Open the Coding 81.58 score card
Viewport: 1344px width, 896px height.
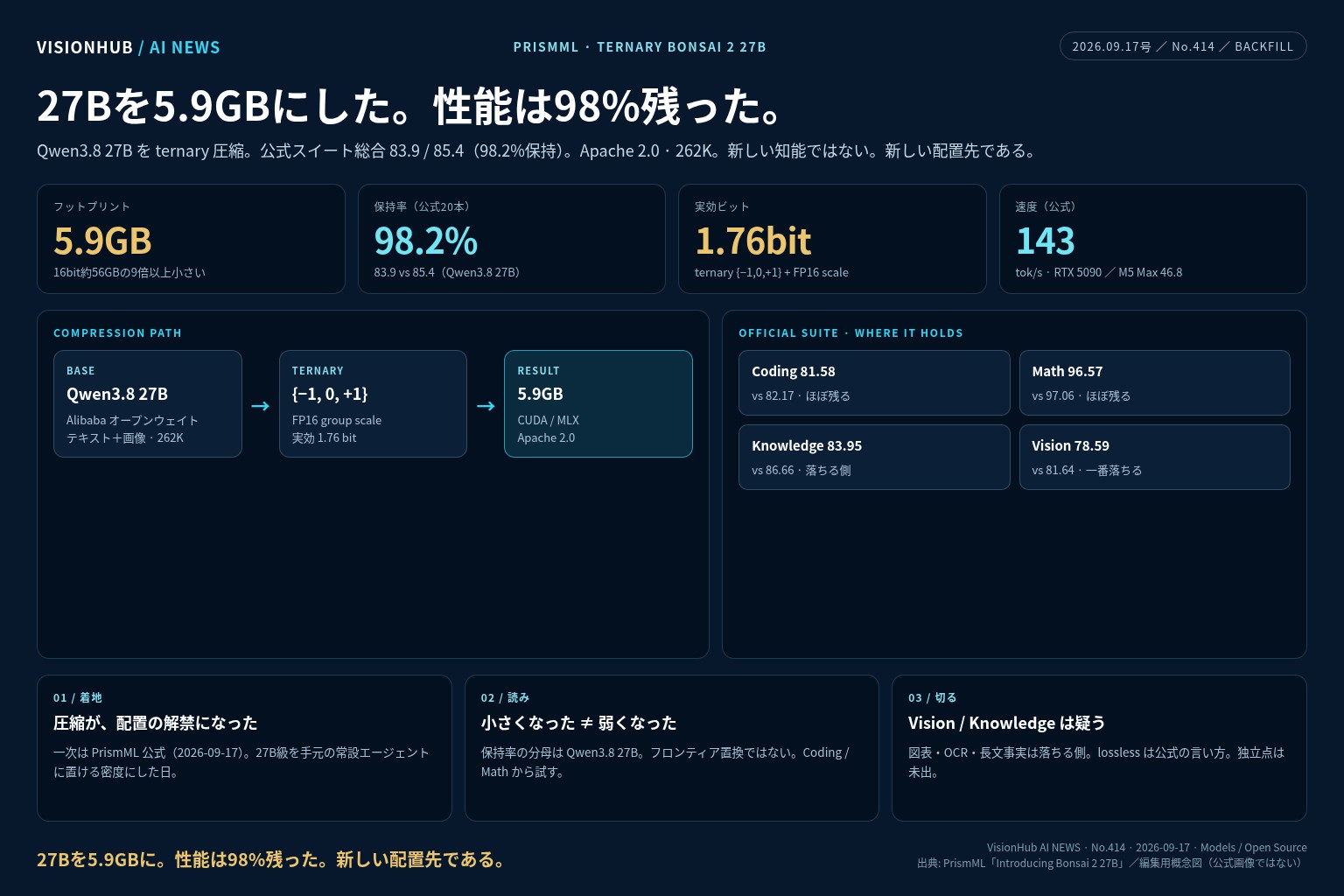pos(874,383)
